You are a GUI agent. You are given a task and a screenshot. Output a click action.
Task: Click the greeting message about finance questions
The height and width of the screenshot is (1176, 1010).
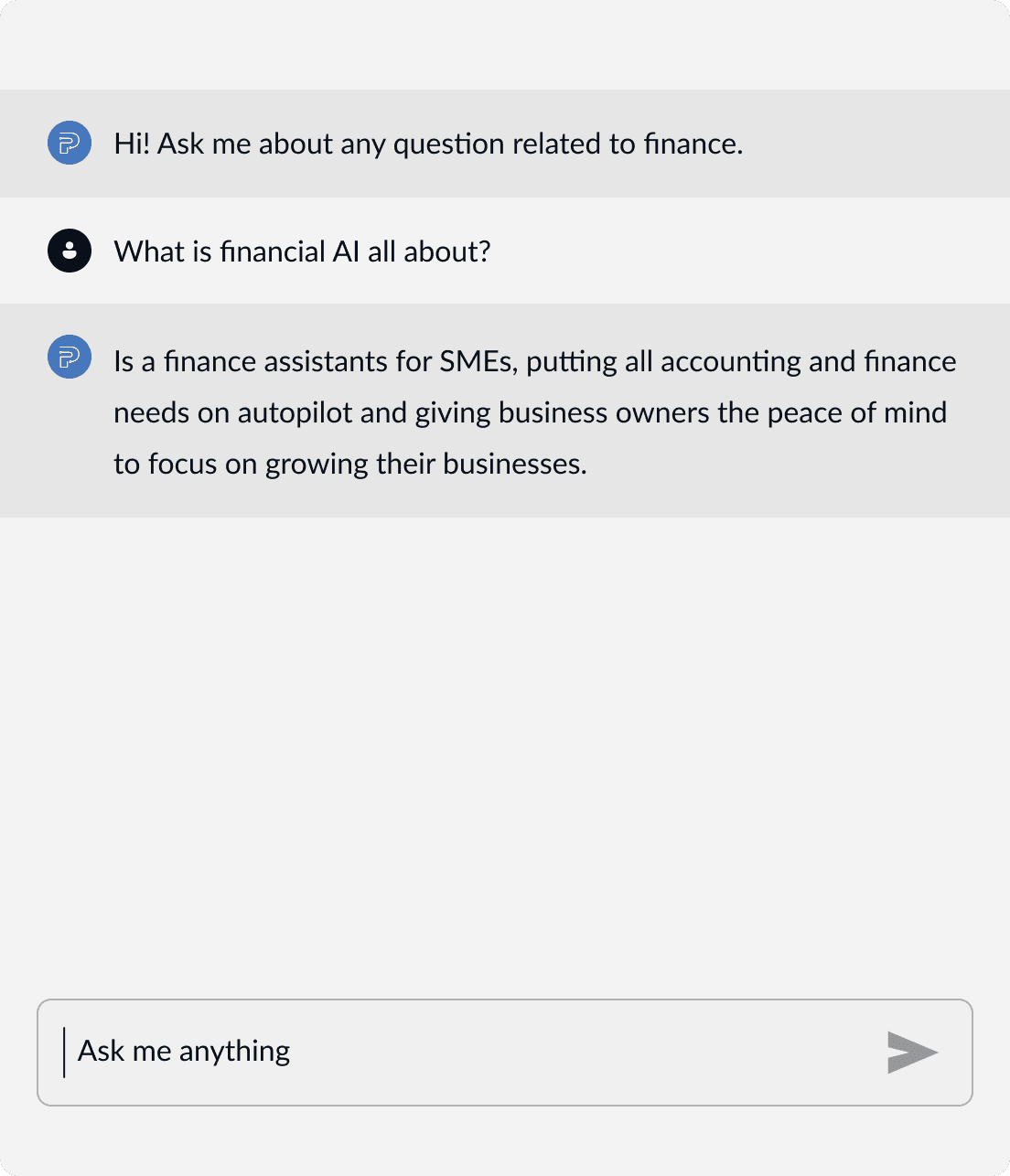(x=428, y=144)
